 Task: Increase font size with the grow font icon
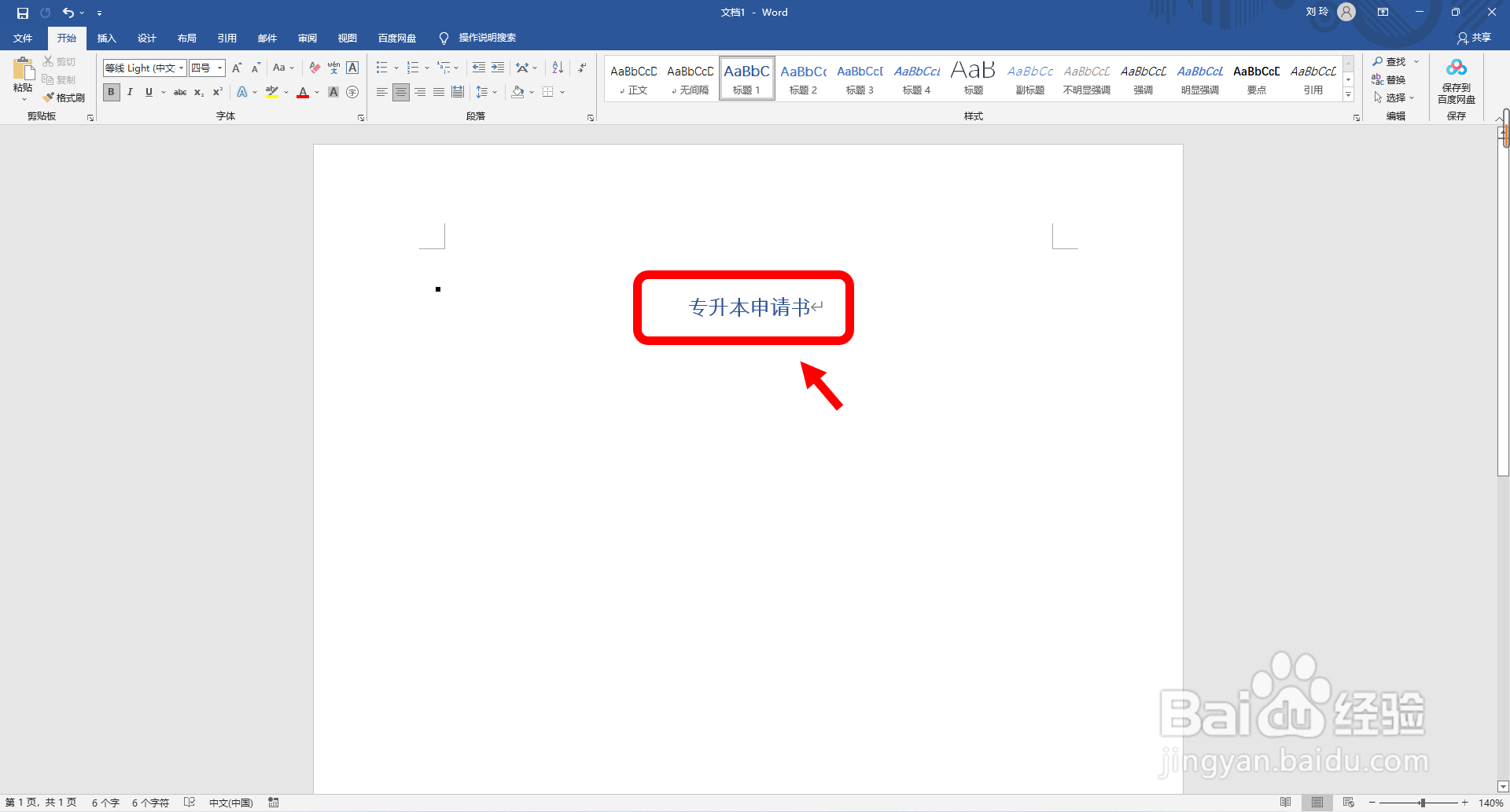click(x=237, y=68)
